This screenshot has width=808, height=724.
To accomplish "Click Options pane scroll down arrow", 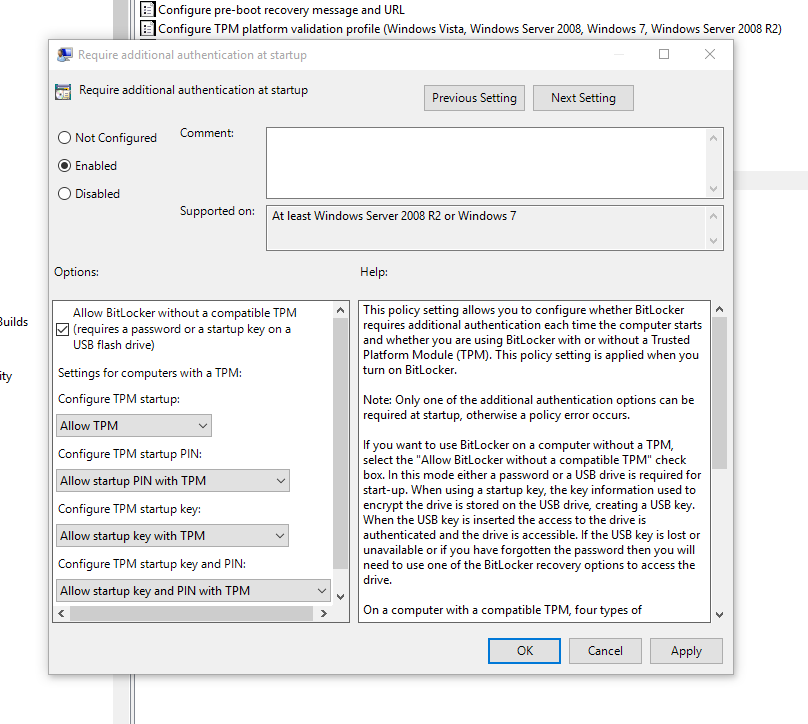I will pyautogui.click(x=340, y=596).
